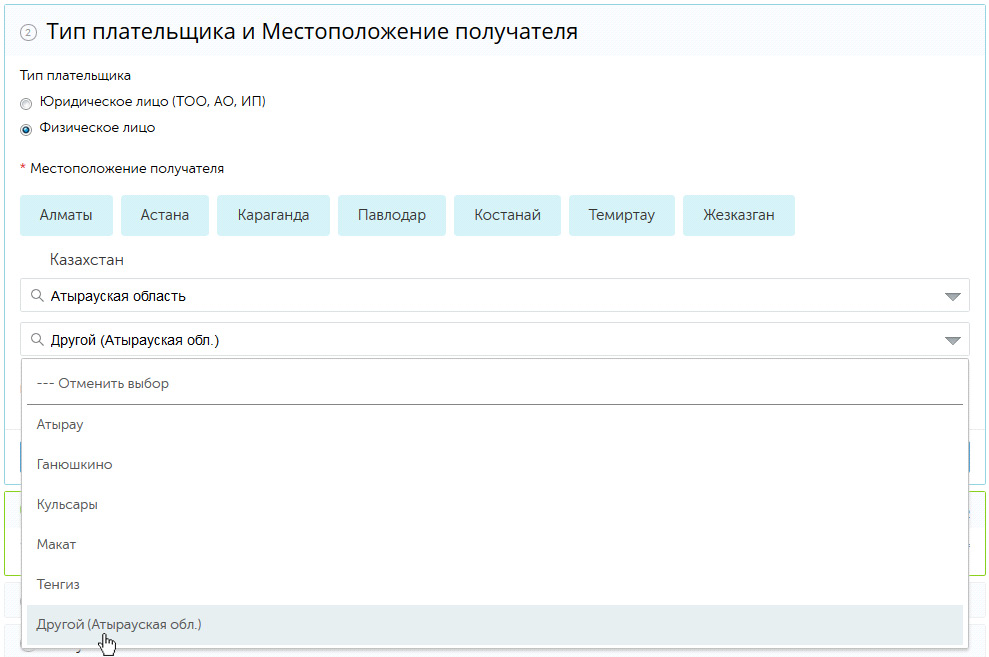Click the Костанай shortcut button
The width and height of the screenshot is (989, 657).
[507, 215]
